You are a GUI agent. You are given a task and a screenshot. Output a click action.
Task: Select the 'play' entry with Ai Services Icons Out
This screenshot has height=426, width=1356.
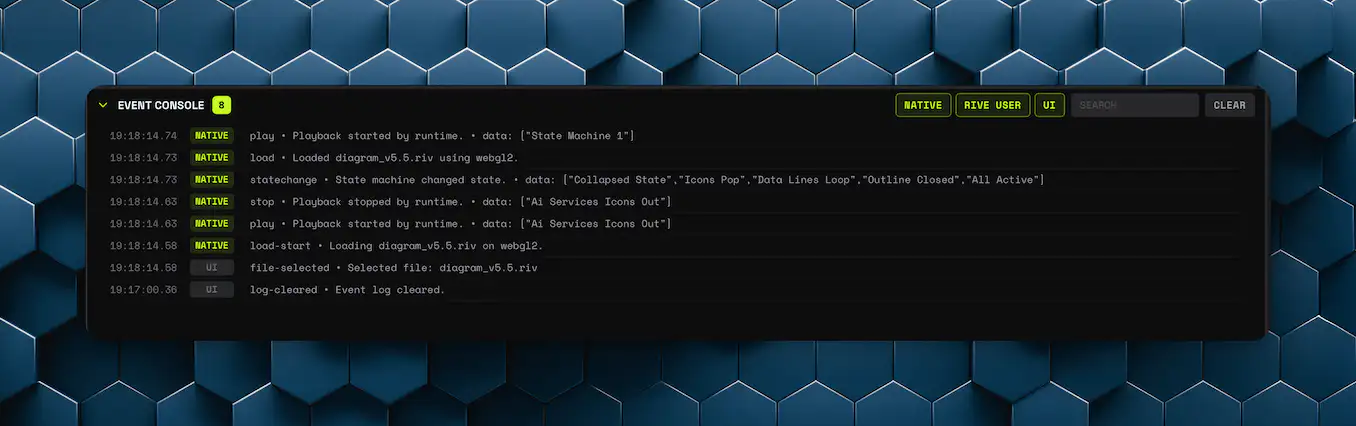point(677,224)
